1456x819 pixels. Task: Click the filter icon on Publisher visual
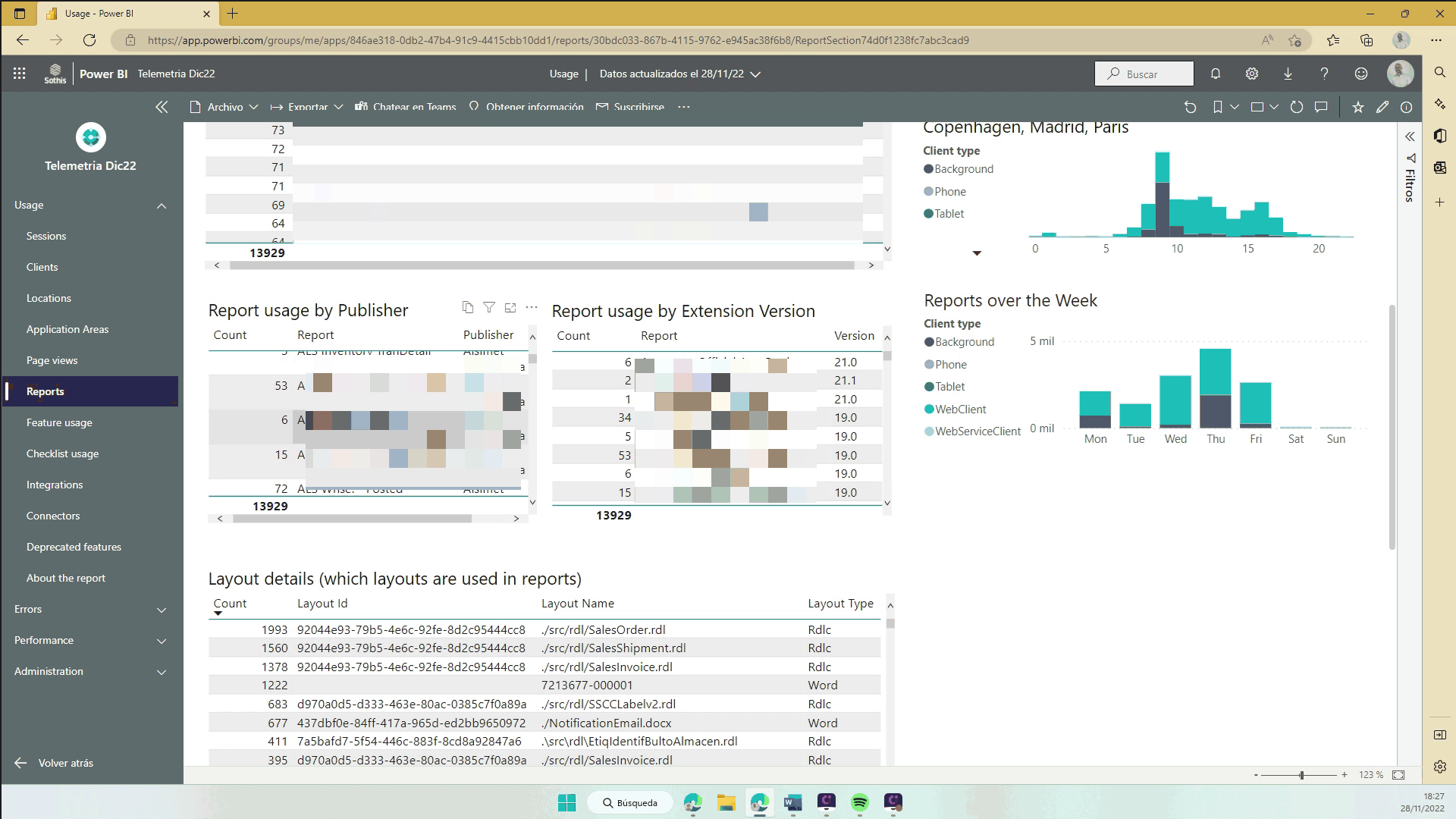(489, 307)
